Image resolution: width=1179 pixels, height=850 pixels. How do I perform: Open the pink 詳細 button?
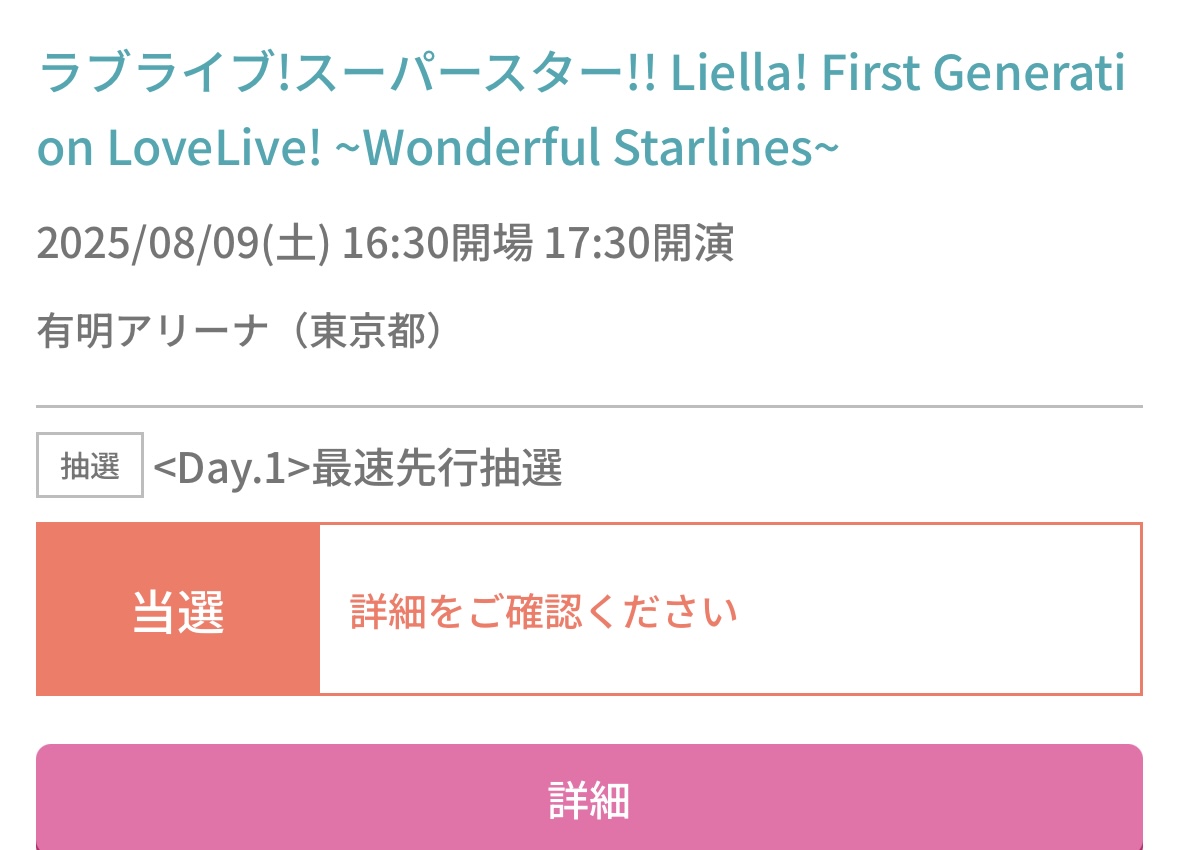[x=589, y=797]
